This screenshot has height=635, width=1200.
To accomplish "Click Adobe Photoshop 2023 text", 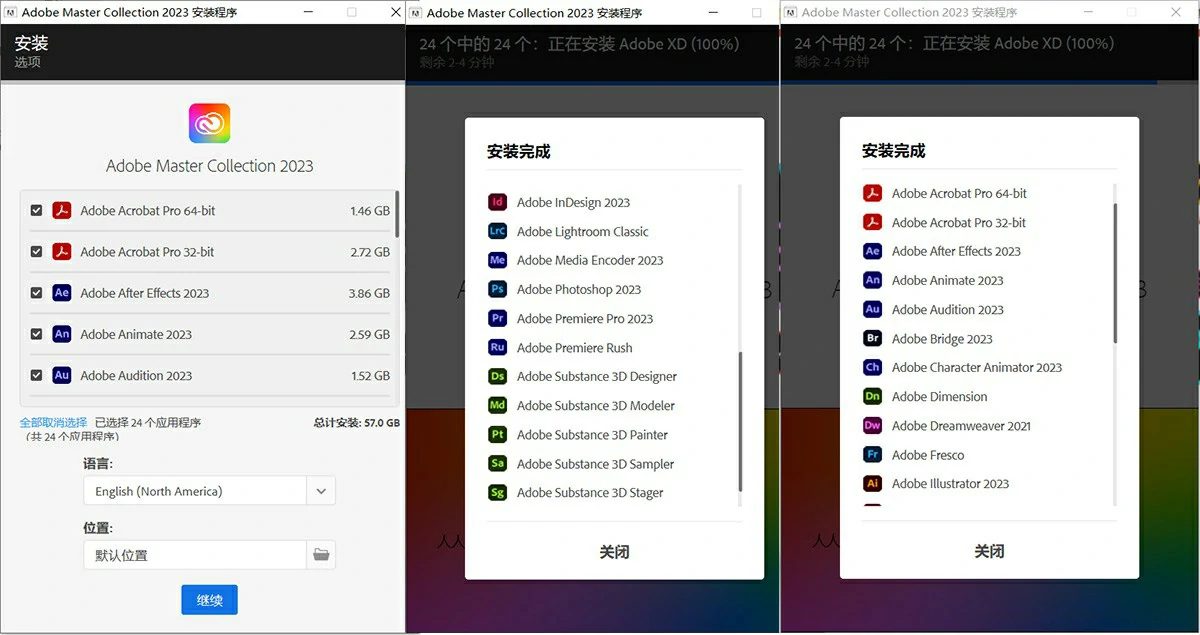I will pos(579,289).
